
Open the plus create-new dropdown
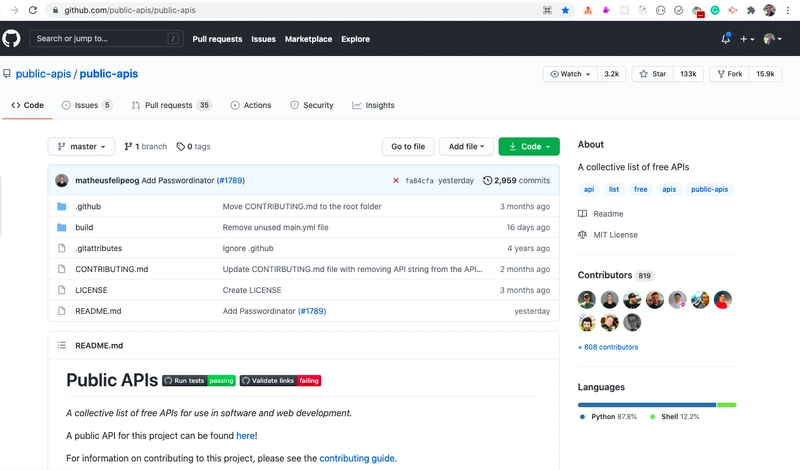click(747, 39)
